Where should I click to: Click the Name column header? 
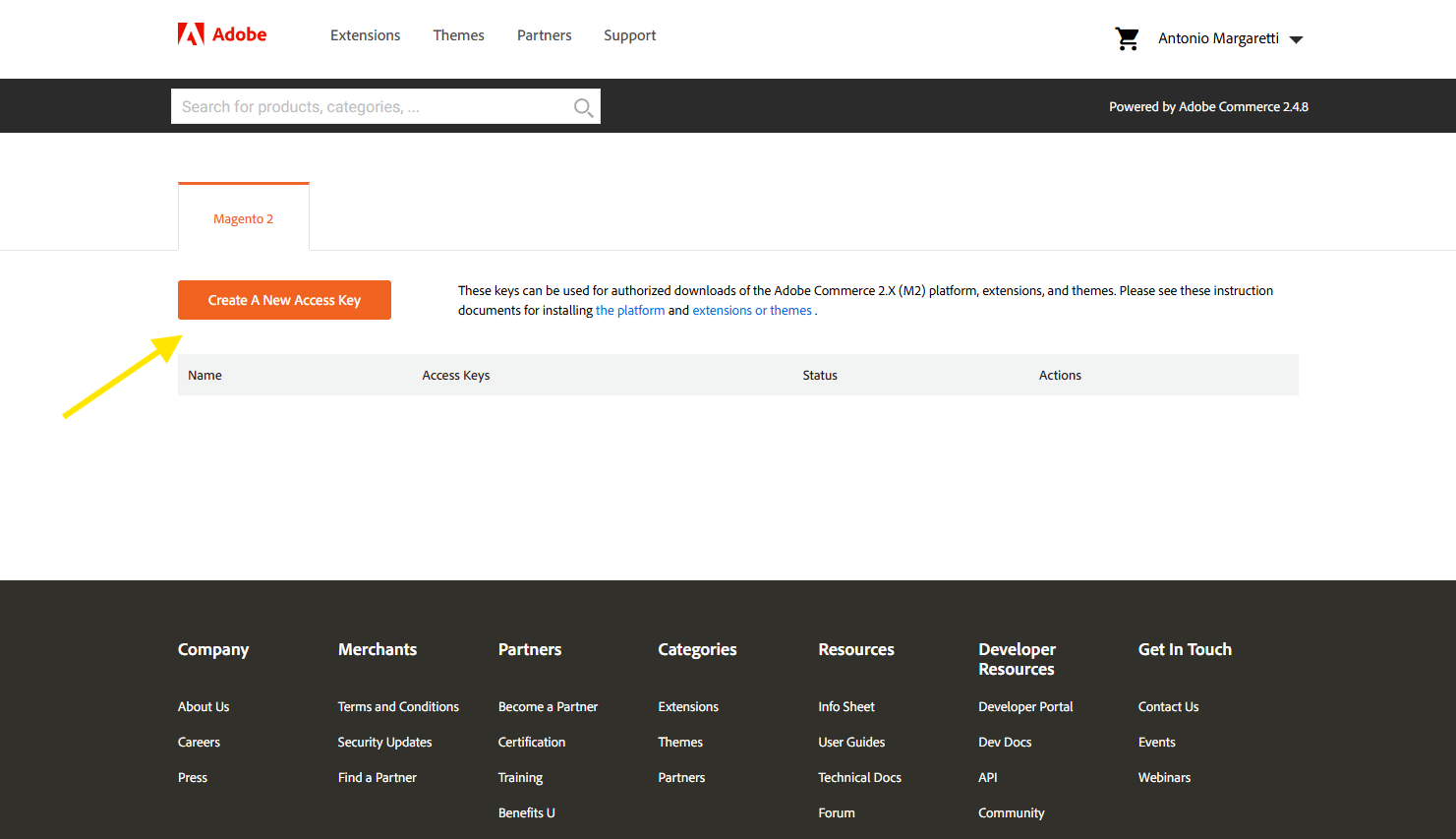tap(204, 375)
